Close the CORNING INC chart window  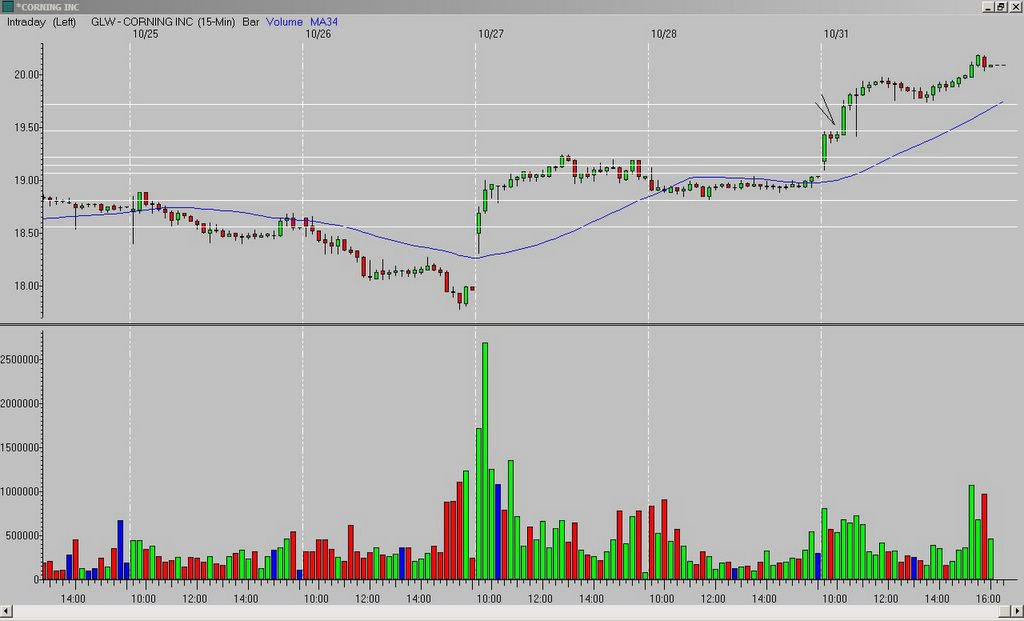(1014, 7)
